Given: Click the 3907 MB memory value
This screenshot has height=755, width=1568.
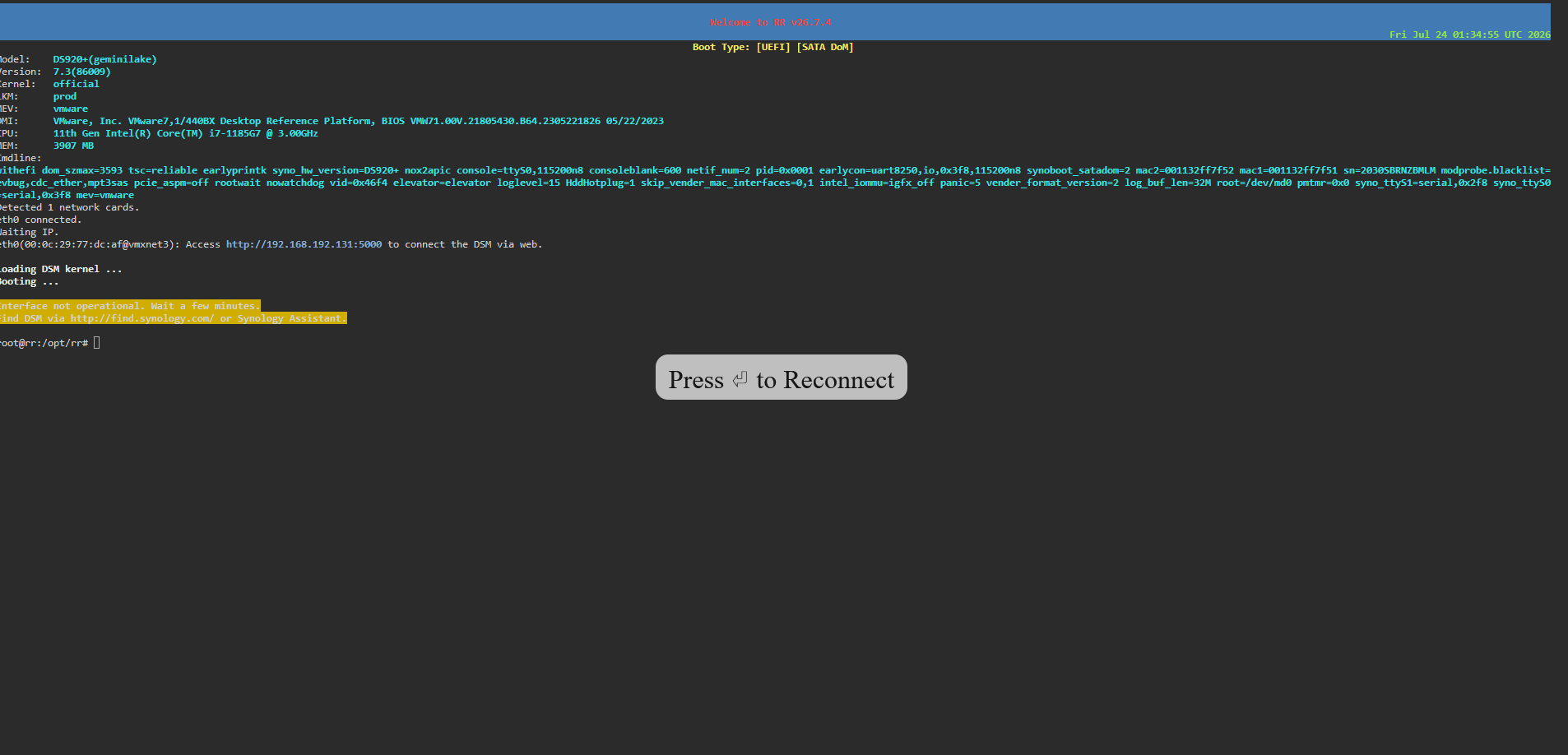Looking at the screenshot, I should pos(73,146).
